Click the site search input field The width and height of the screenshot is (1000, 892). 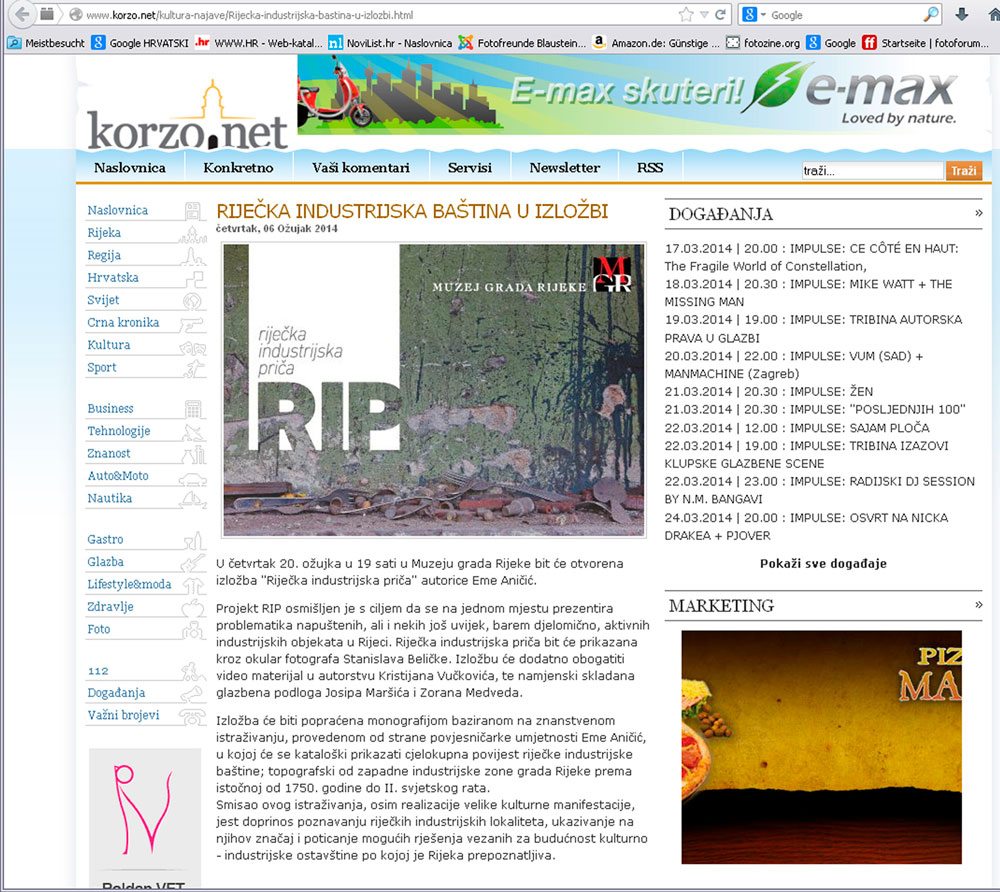[871, 171]
